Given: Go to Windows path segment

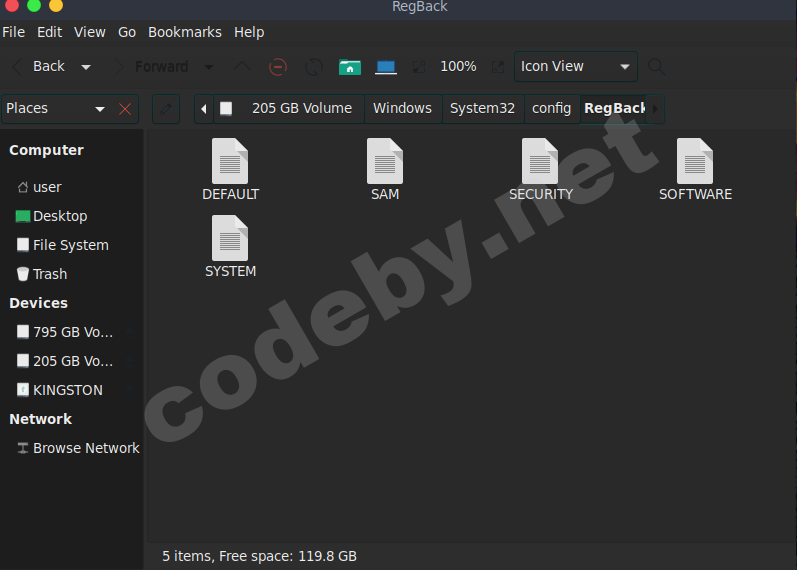Looking at the screenshot, I should point(403,109).
